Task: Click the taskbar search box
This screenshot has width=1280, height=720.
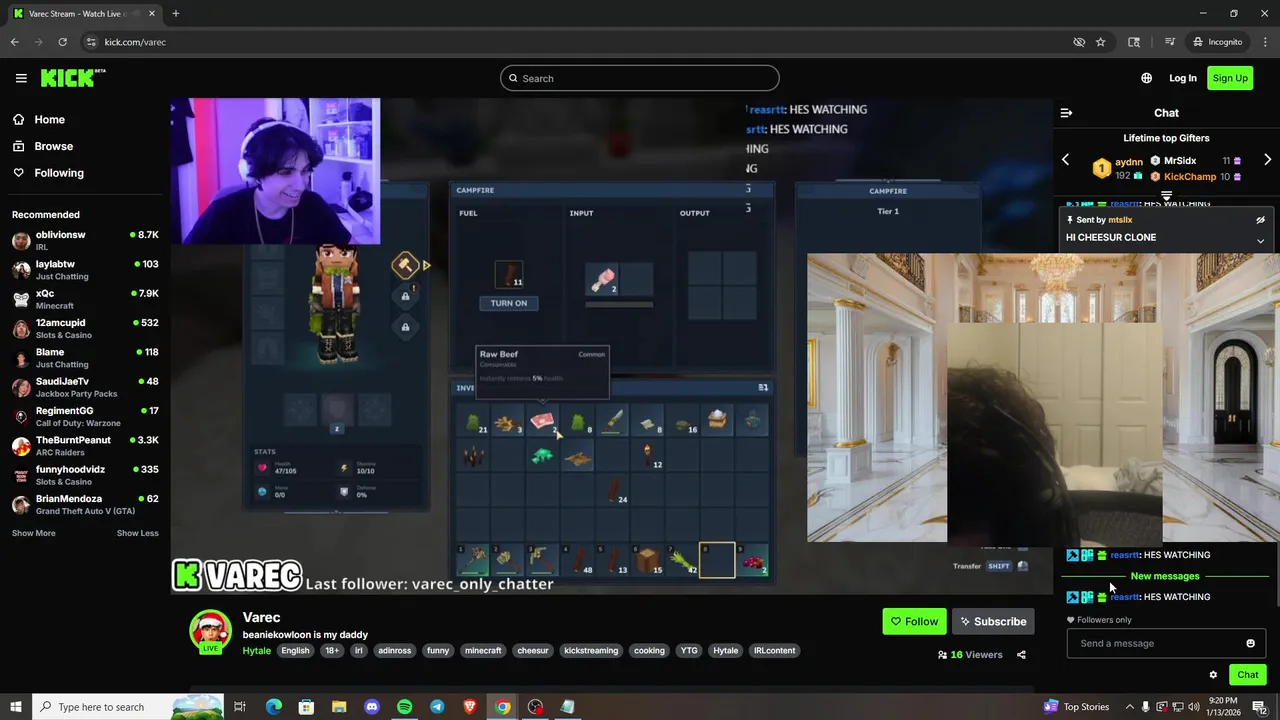Action: (x=127, y=707)
